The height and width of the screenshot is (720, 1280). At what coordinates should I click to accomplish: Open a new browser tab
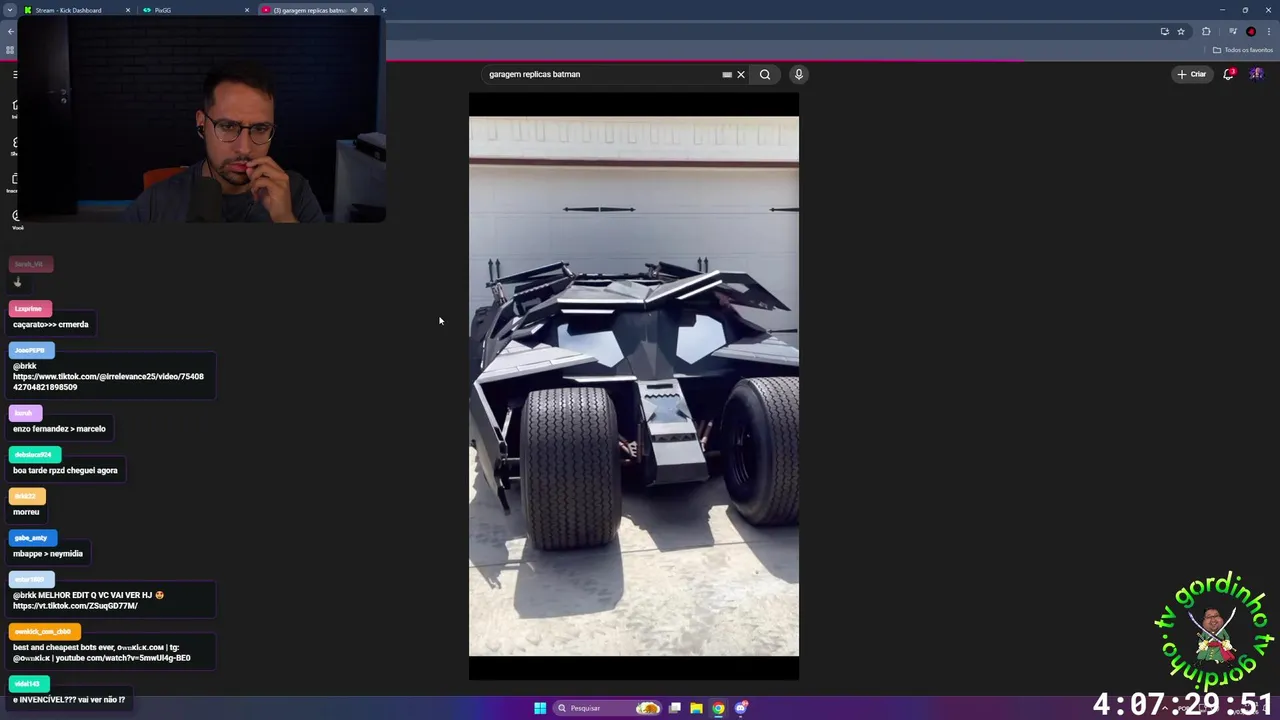tap(384, 10)
